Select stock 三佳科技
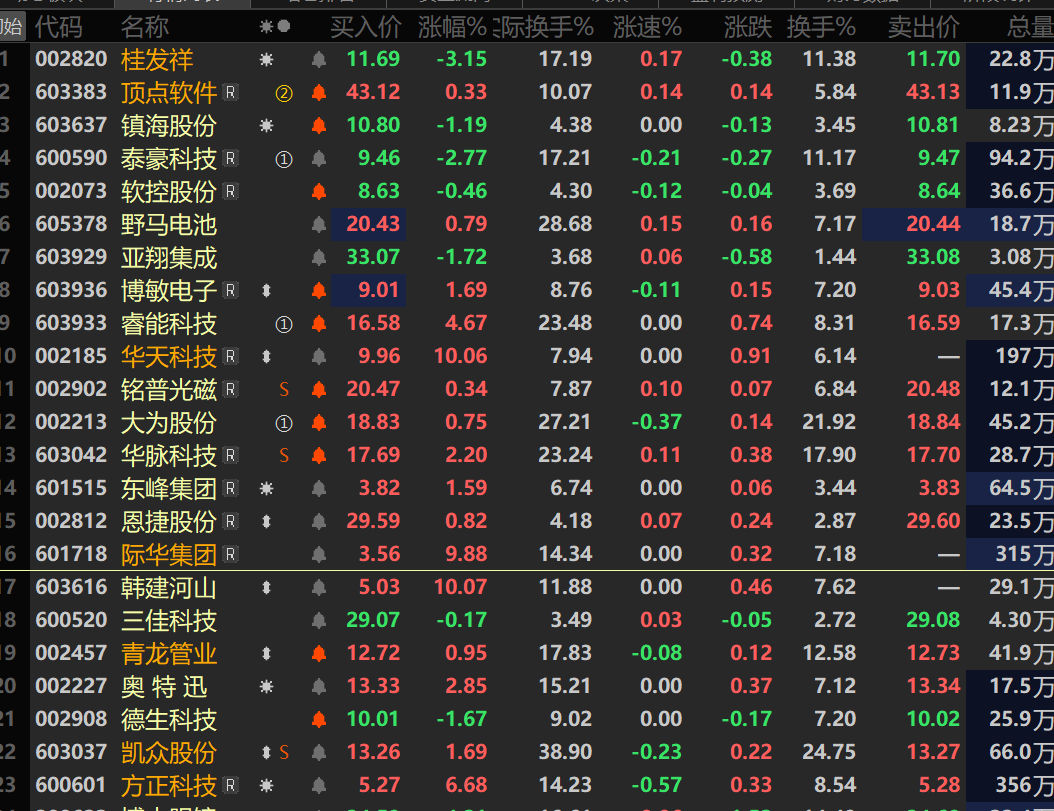This screenshot has height=811, width=1054. pos(169,620)
